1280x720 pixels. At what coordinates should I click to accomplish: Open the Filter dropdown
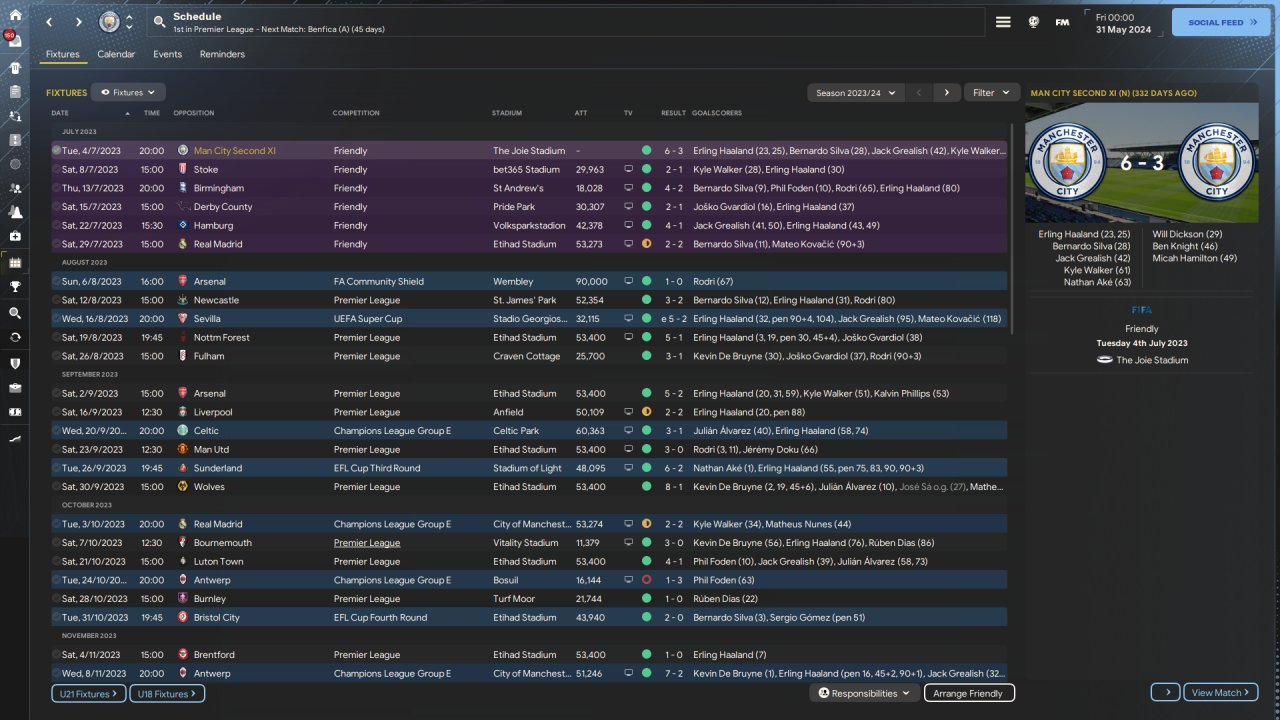click(x=991, y=93)
